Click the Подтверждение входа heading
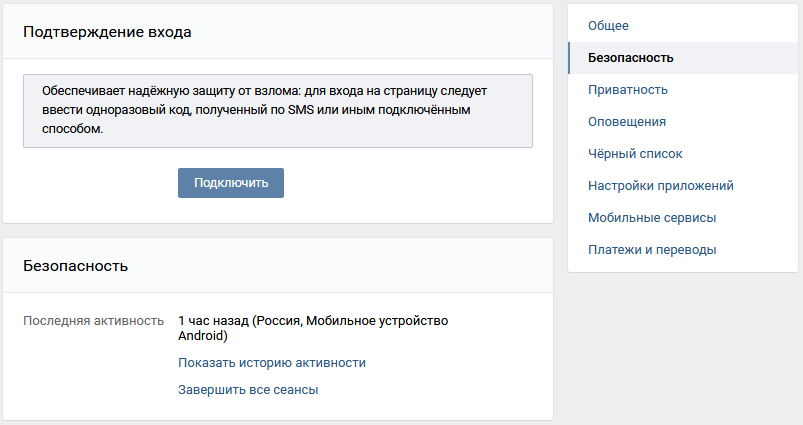Viewport: 803px width, 425px height. (x=107, y=32)
